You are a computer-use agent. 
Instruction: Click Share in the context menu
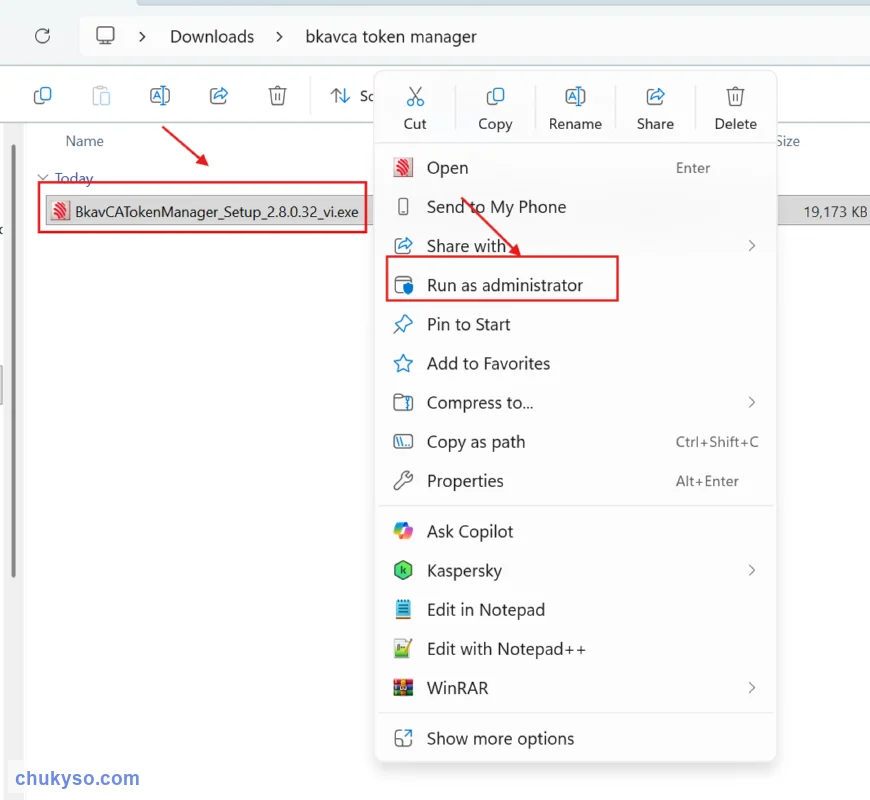(x=655, y=108)
